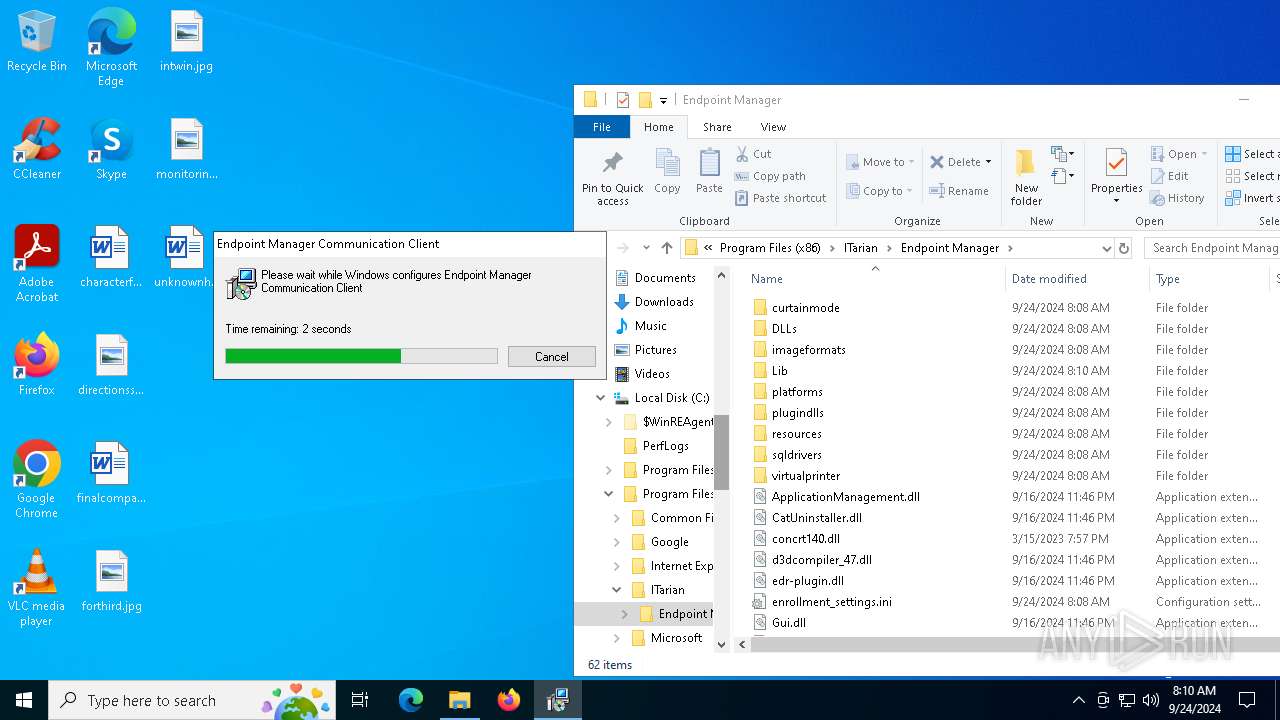Click Pin to Quick access in the ribbon
The height and width of the screenshot is (720, 1280).
click(x=613, y=178)
